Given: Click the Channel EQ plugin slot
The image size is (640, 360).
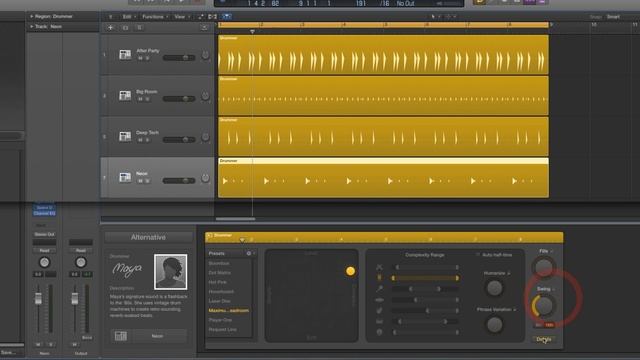Looking at the screenshot, I should tap(44, 213).
